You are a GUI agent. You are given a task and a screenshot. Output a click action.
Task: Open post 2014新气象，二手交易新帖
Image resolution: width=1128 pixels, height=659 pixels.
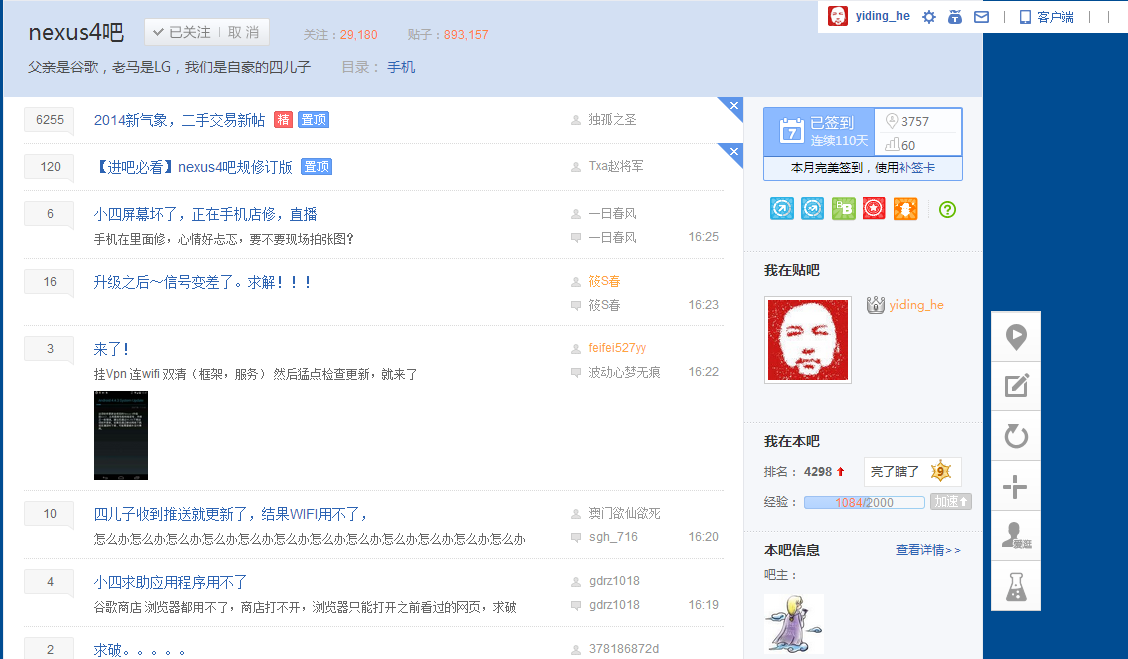click(x=179, y=120)
